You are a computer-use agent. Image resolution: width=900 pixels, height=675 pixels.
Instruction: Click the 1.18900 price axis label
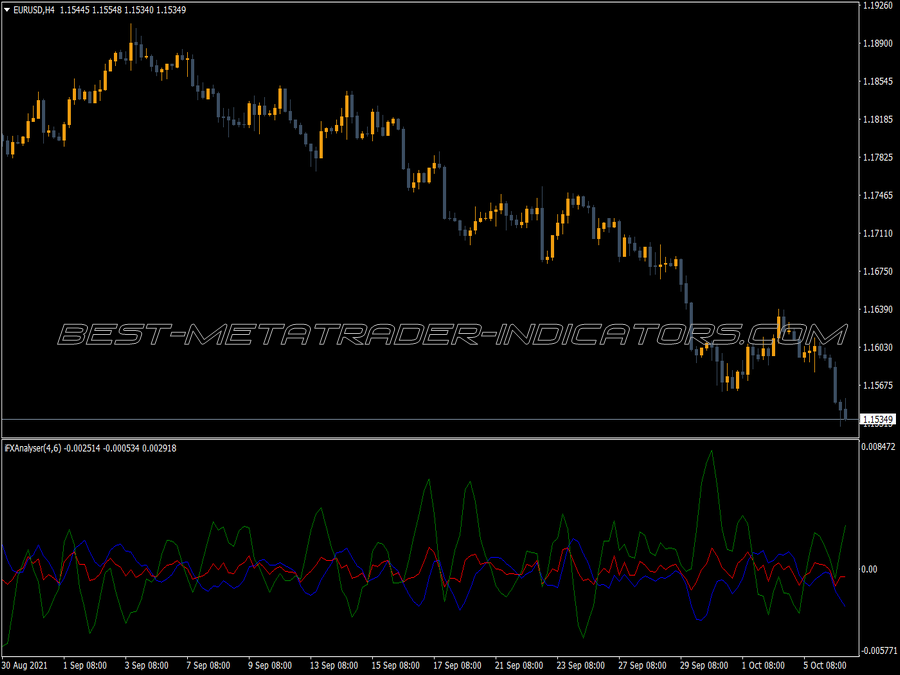point(878,44)
